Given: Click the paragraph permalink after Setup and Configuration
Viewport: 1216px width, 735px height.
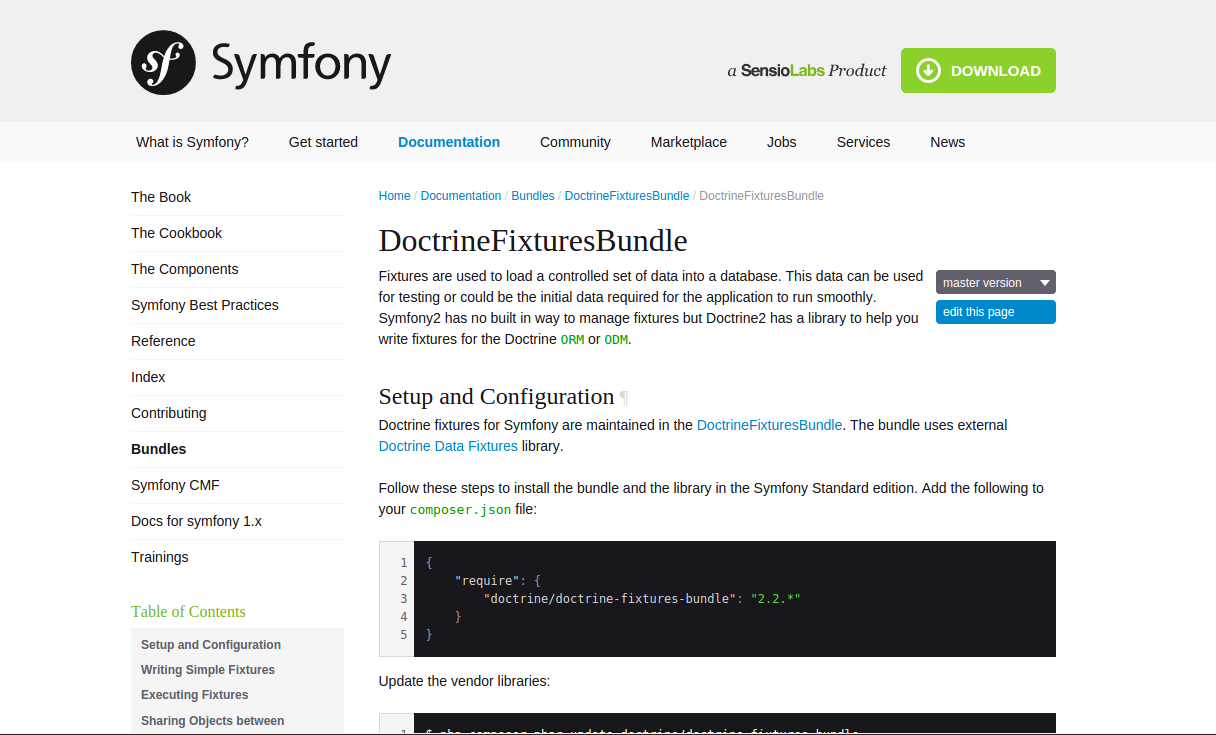Looking at the screenshot, I should [x=624, y=397].
